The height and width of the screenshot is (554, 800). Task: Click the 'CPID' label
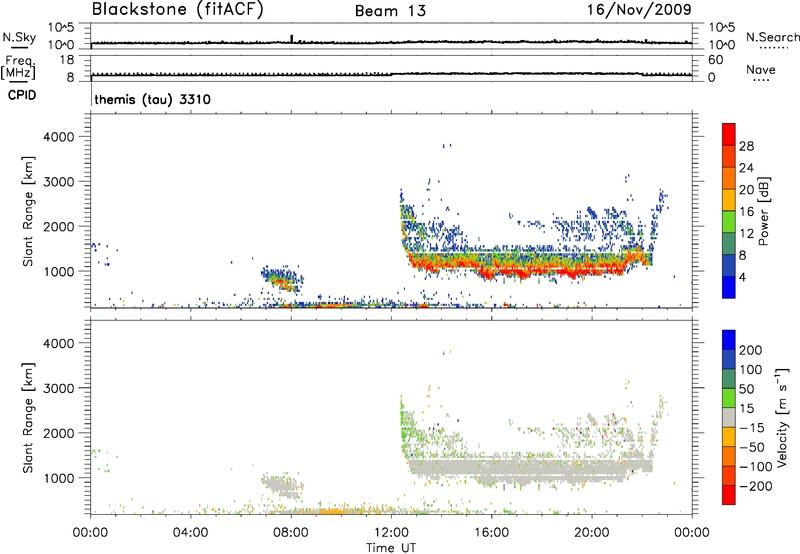[x=22, y=95]
